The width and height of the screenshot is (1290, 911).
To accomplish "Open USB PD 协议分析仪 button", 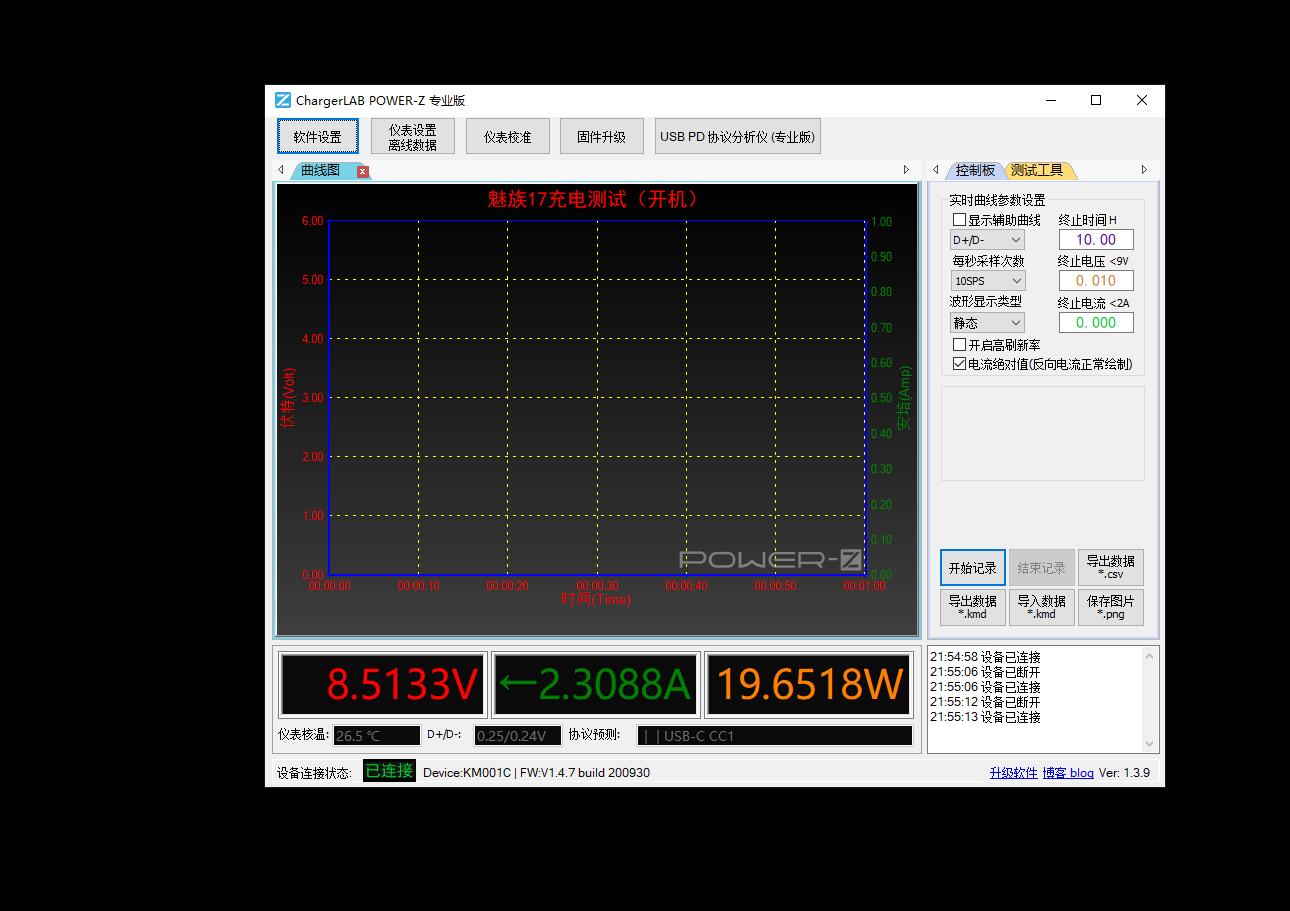I will tap(737, 137).
